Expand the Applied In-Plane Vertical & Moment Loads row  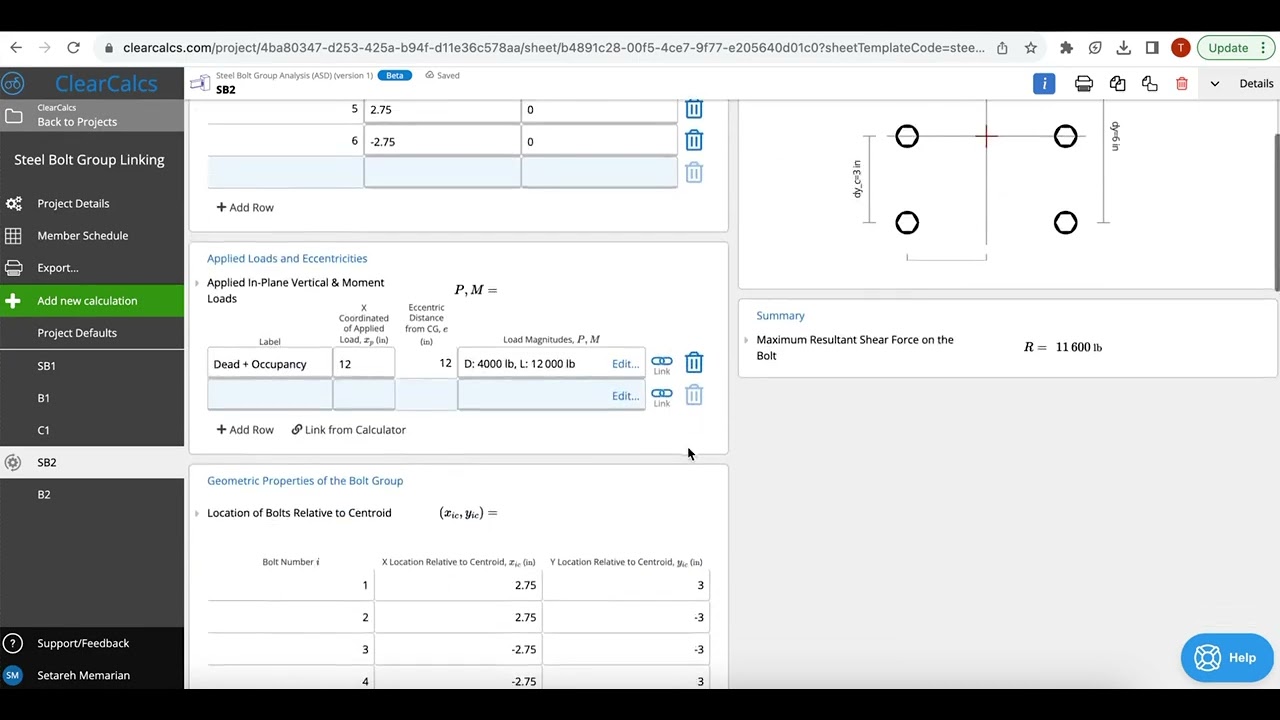pos(197,283)
